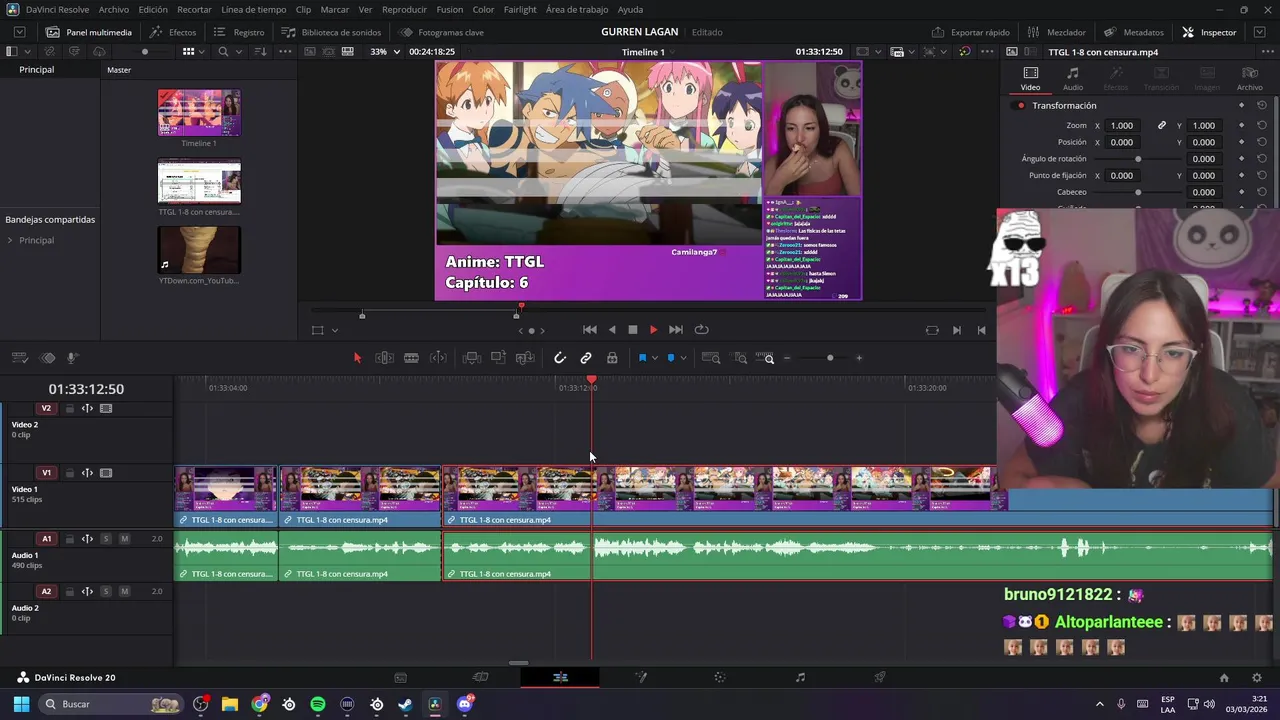The image size is (1280, 720).
Task: Toggle timeline Snapping magnet icon
Action: pyautogui.click(x=560, y=358)
